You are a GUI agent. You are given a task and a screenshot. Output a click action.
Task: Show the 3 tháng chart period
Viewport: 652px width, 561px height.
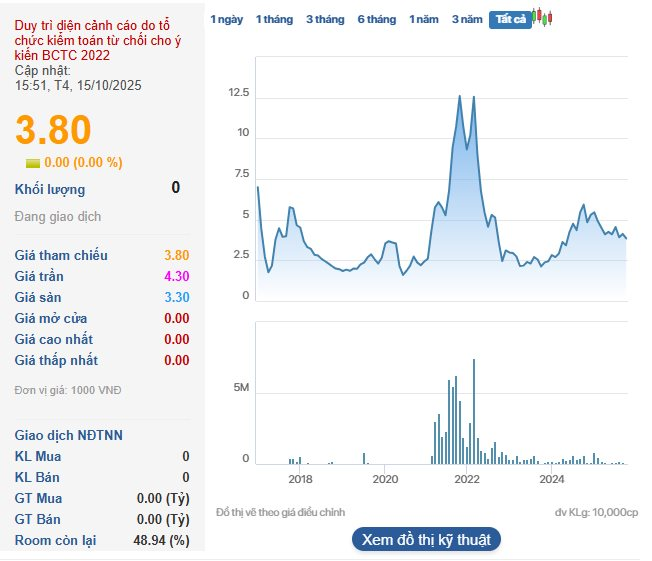click(x=324, y=20)
